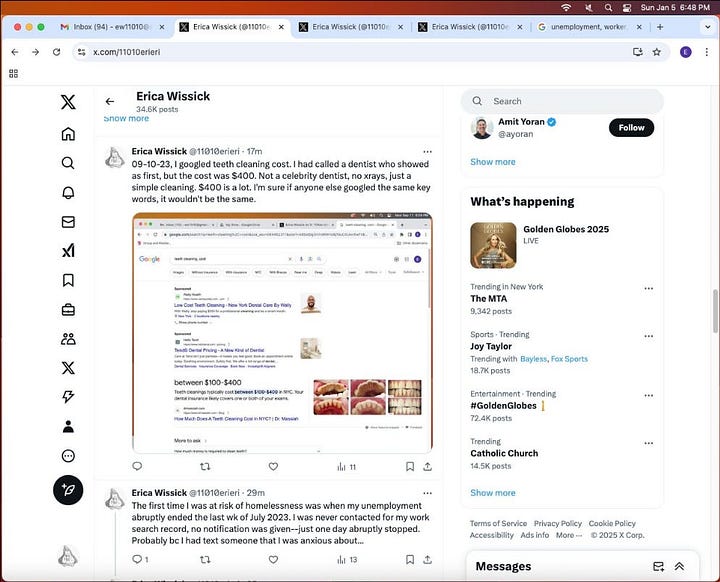720x582 pixels.
Task: Open account avatar at sidebar bottom
Action: tap(68, 555)
